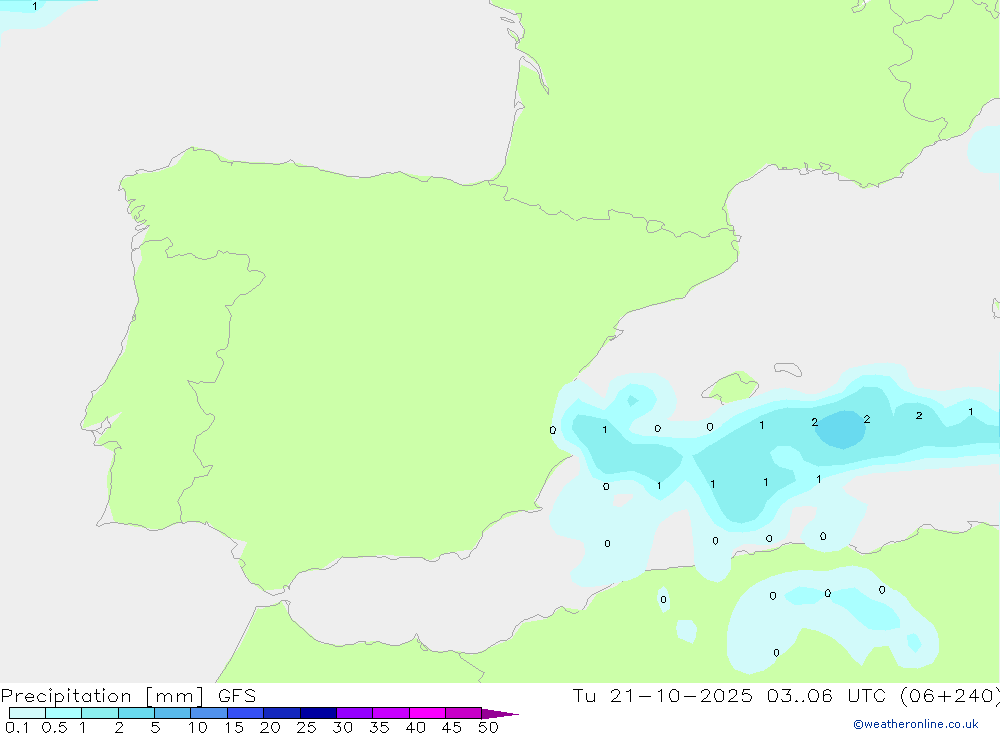
Task: Select the 30–35 mm violet legend swatch
Action: coord(355,713)
